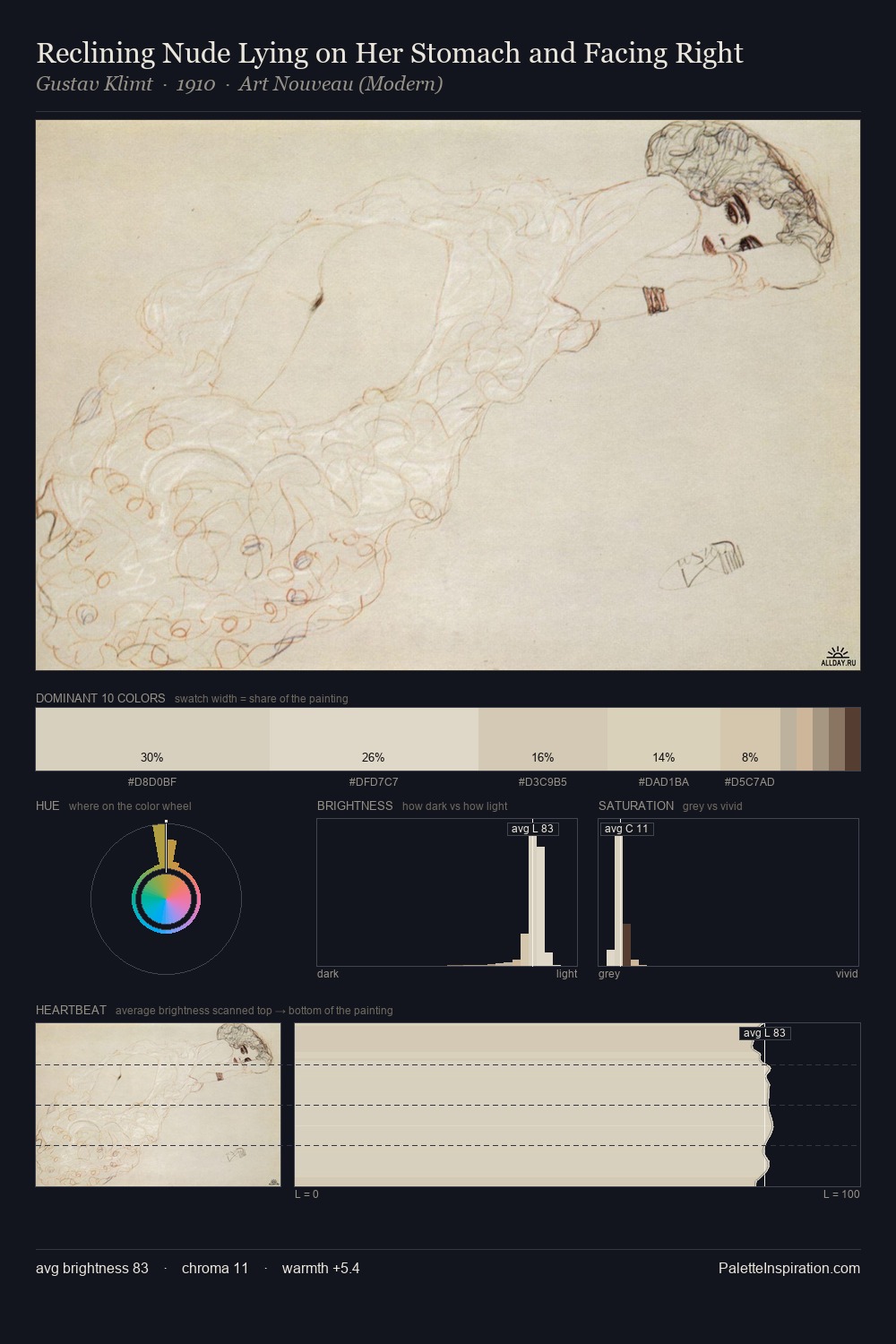Click the 'grey' axis label
Screen dimensions: 896x1344
tap(609, 974)
